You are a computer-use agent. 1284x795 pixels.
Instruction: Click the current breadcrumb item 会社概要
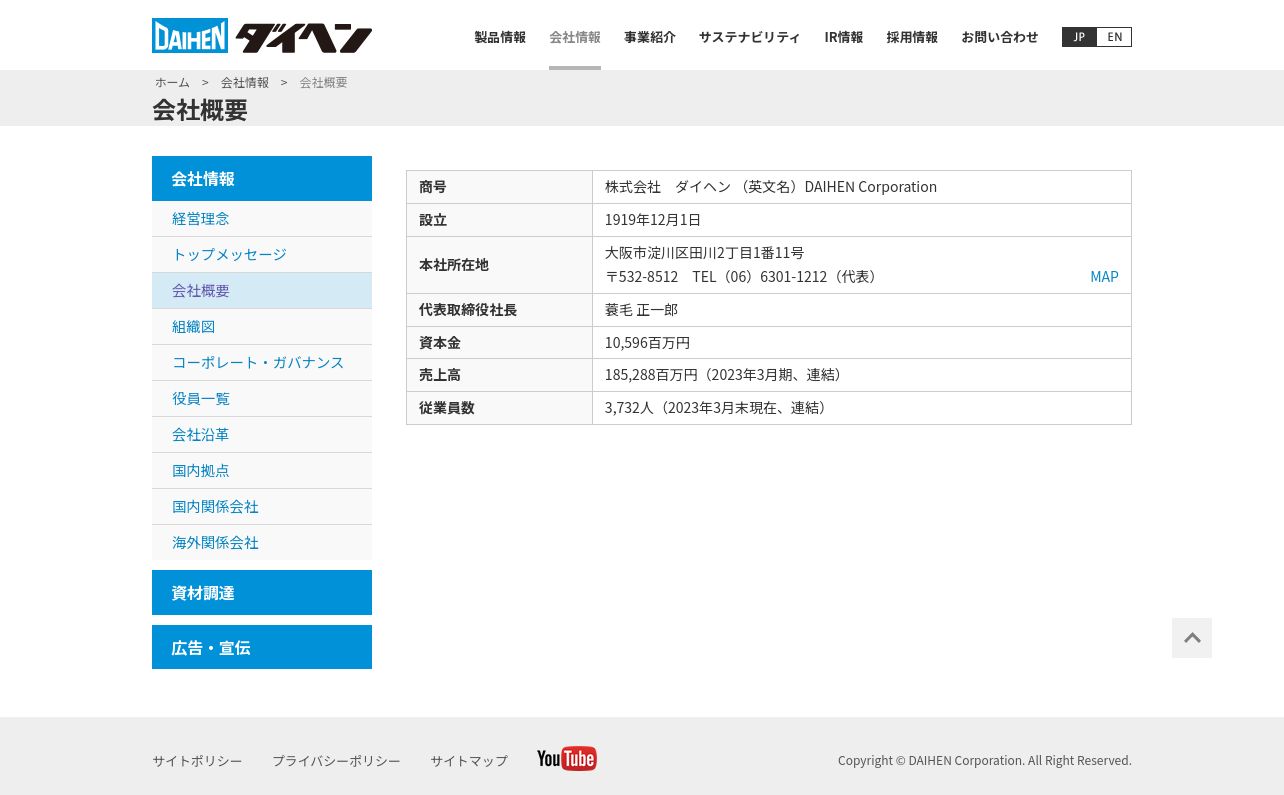pos(324,83)
